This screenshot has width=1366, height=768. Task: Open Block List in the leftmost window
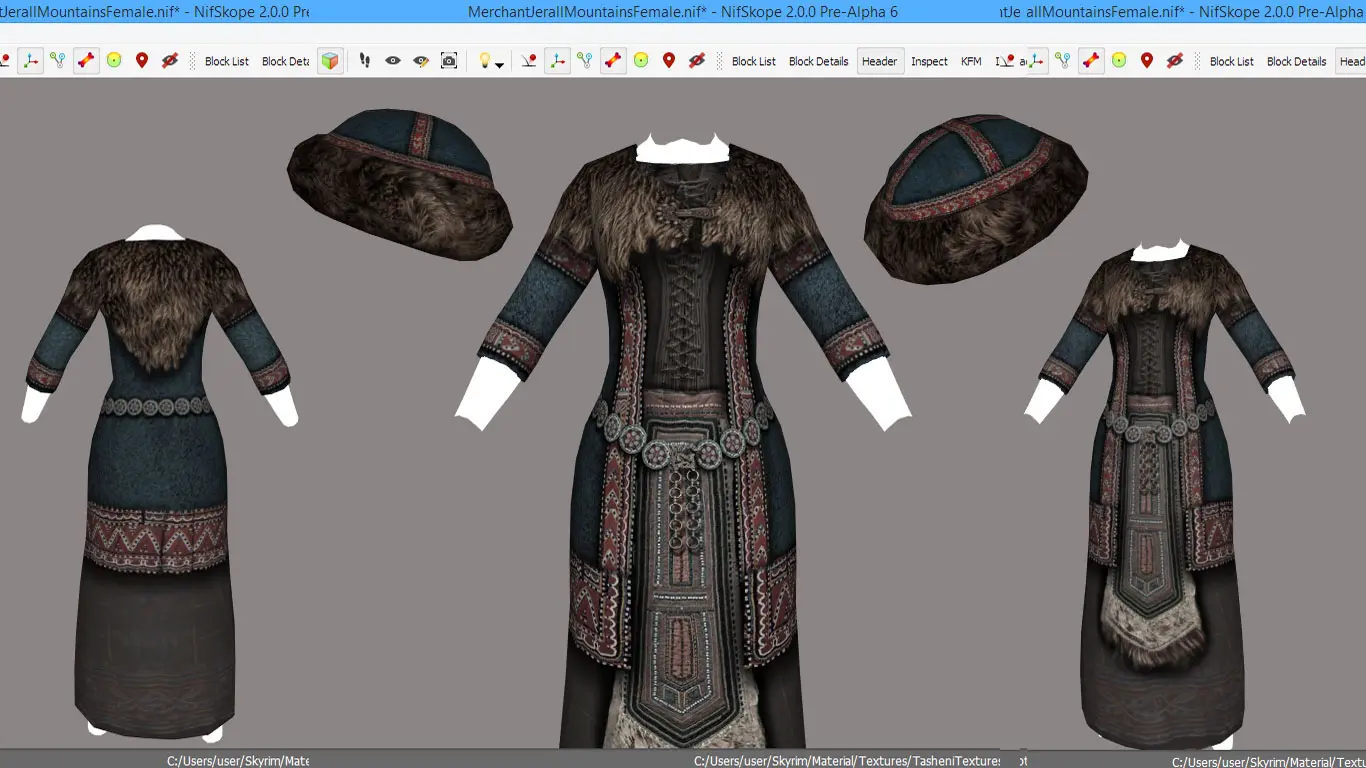227,61
